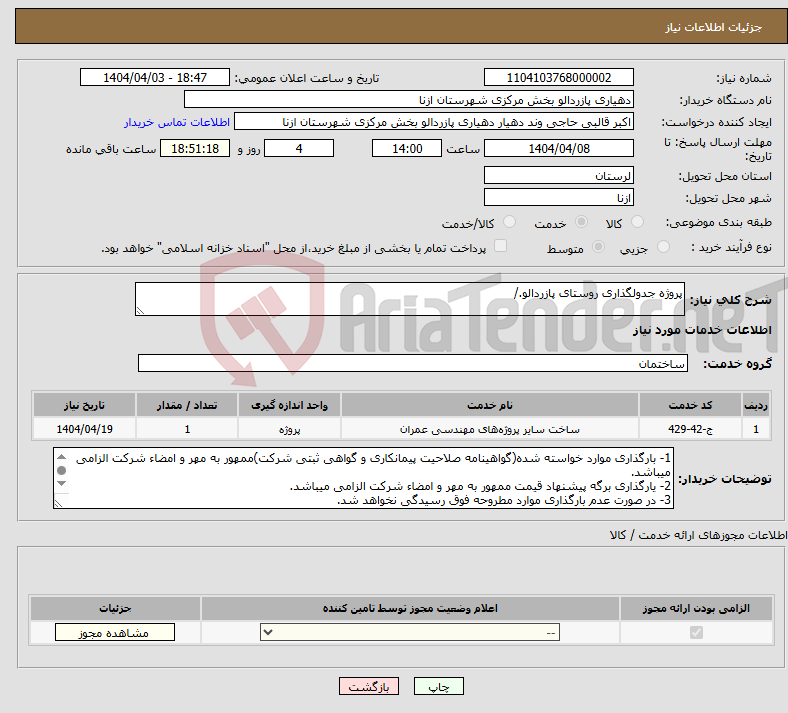
Task: Click the buyer notes scroll down arrow
Action: point(61,483)
